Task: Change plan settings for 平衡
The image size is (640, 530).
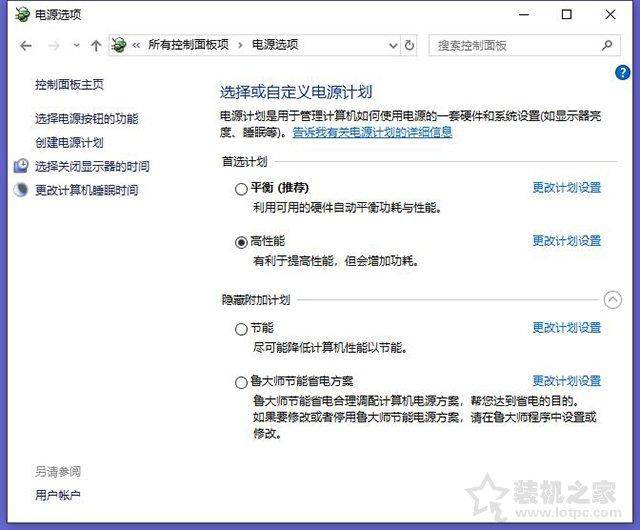Action: 567,187
